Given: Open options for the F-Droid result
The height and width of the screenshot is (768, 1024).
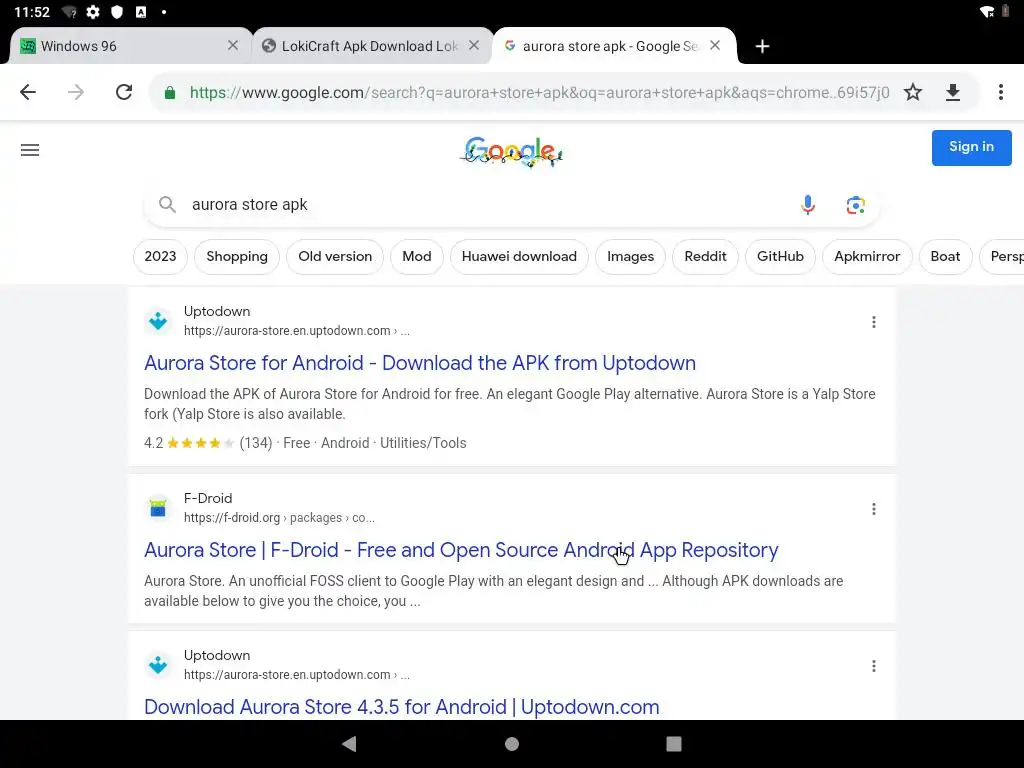Looking at the screenshot, I should click(x=874, y=509).
